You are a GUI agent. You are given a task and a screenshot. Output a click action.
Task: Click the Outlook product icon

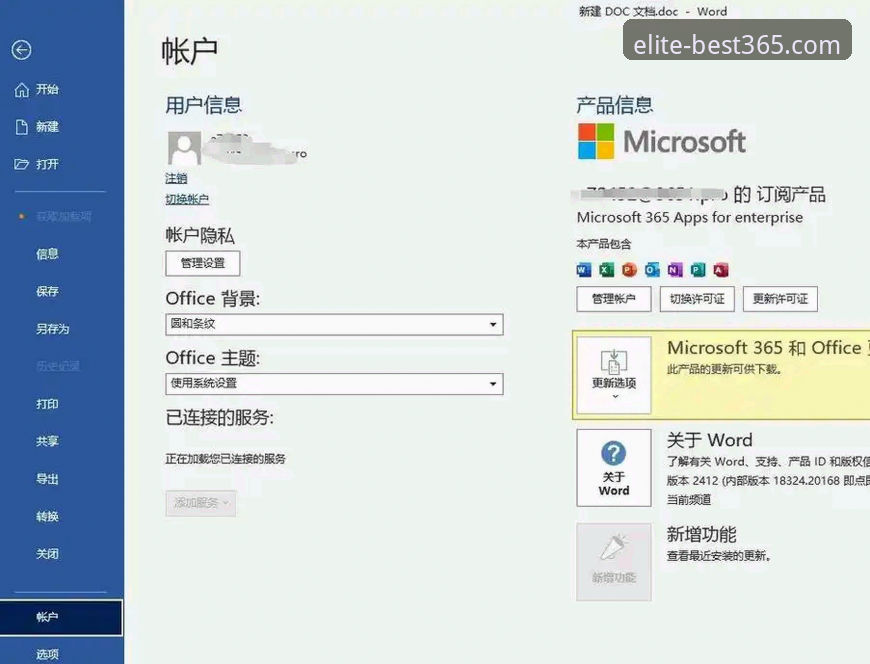652,270
